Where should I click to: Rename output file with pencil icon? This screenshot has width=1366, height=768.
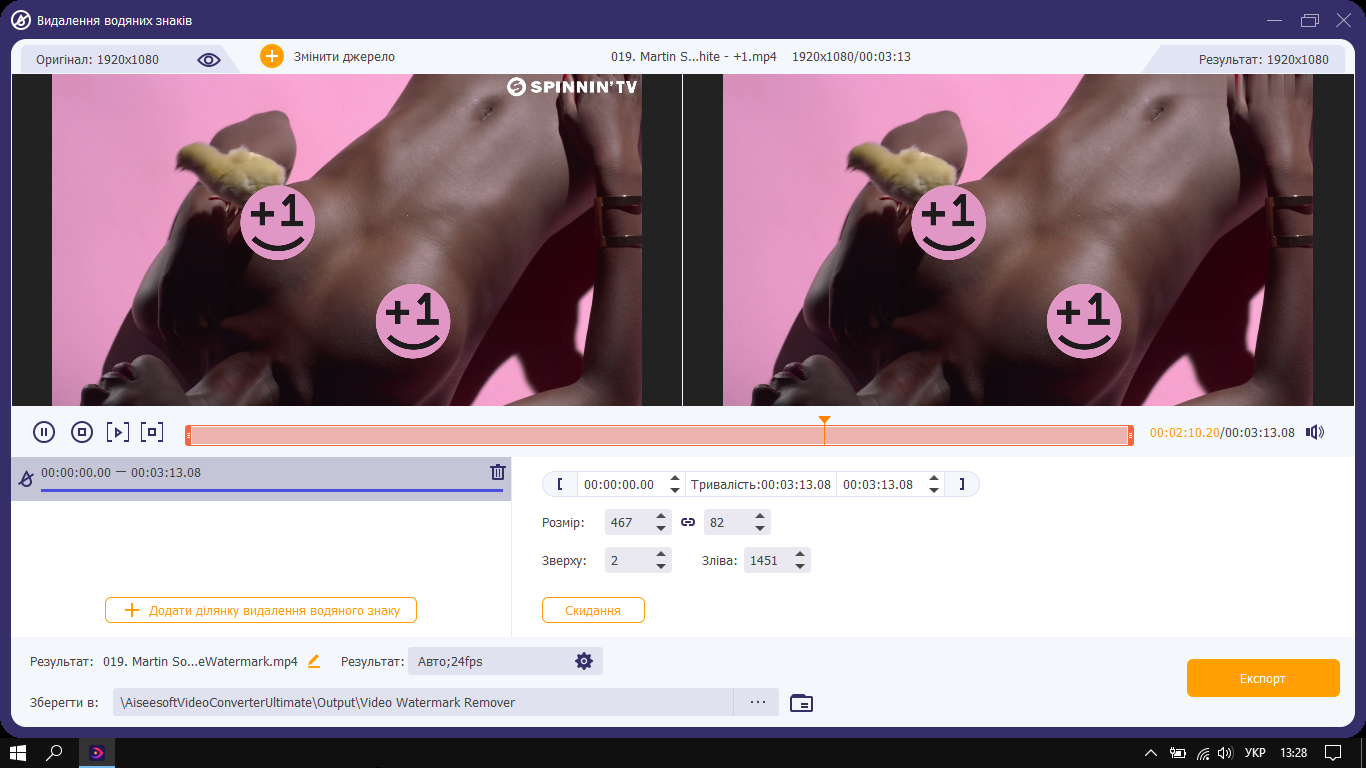pos(314,661)
